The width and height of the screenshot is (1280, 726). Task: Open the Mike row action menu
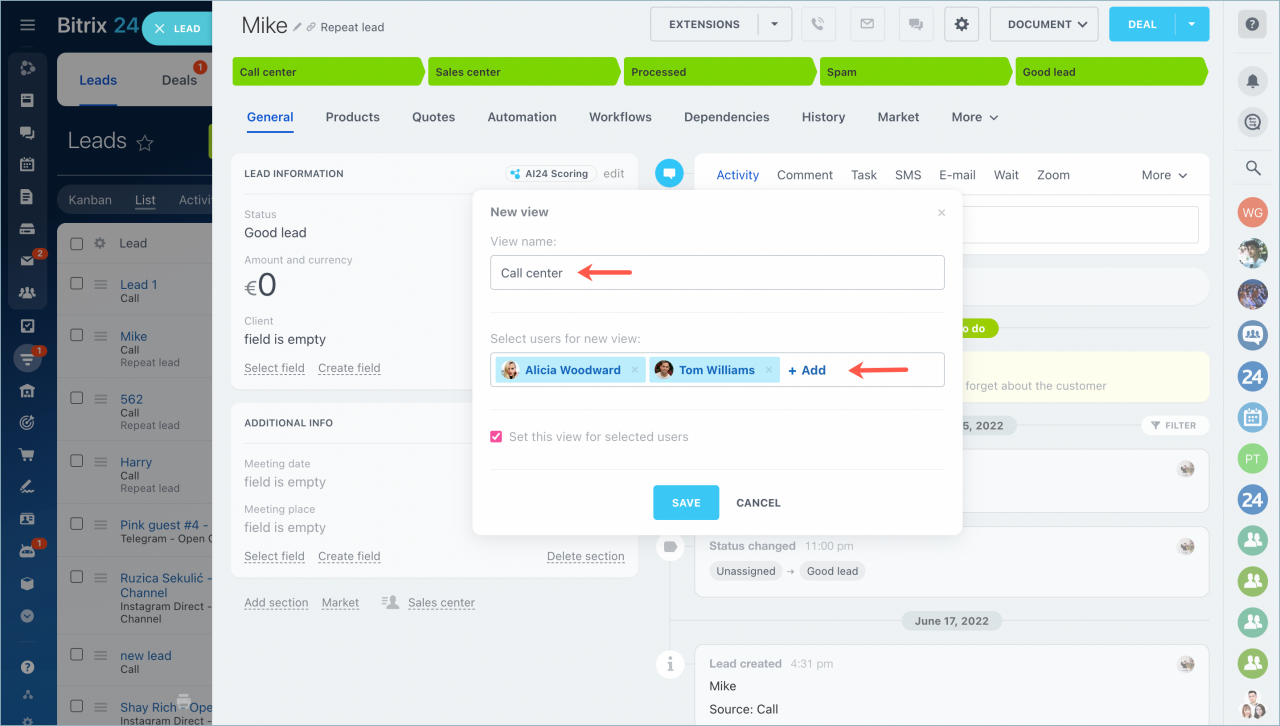[101, 337]
